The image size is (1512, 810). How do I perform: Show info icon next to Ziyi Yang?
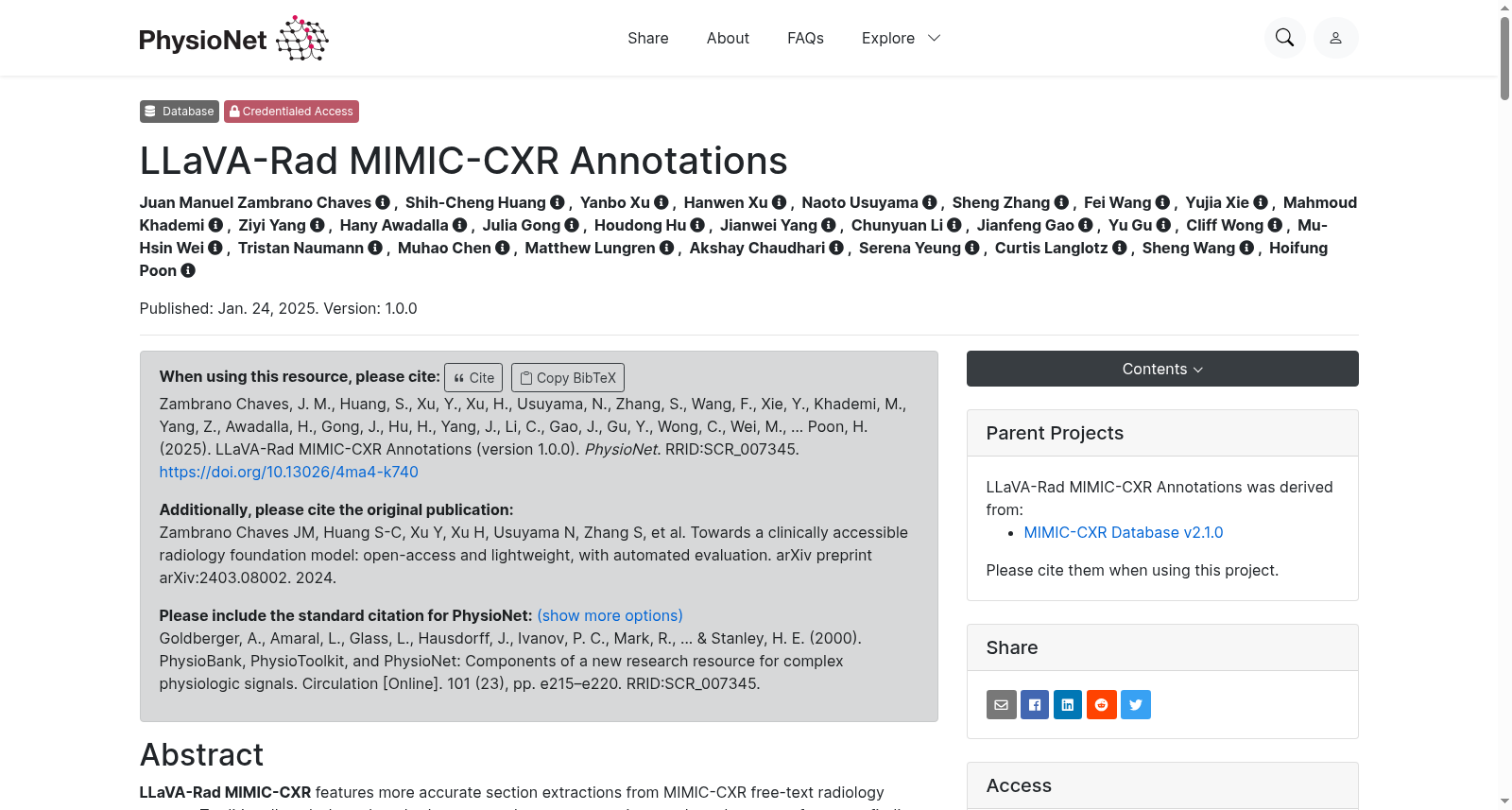(x=318, y=225)
